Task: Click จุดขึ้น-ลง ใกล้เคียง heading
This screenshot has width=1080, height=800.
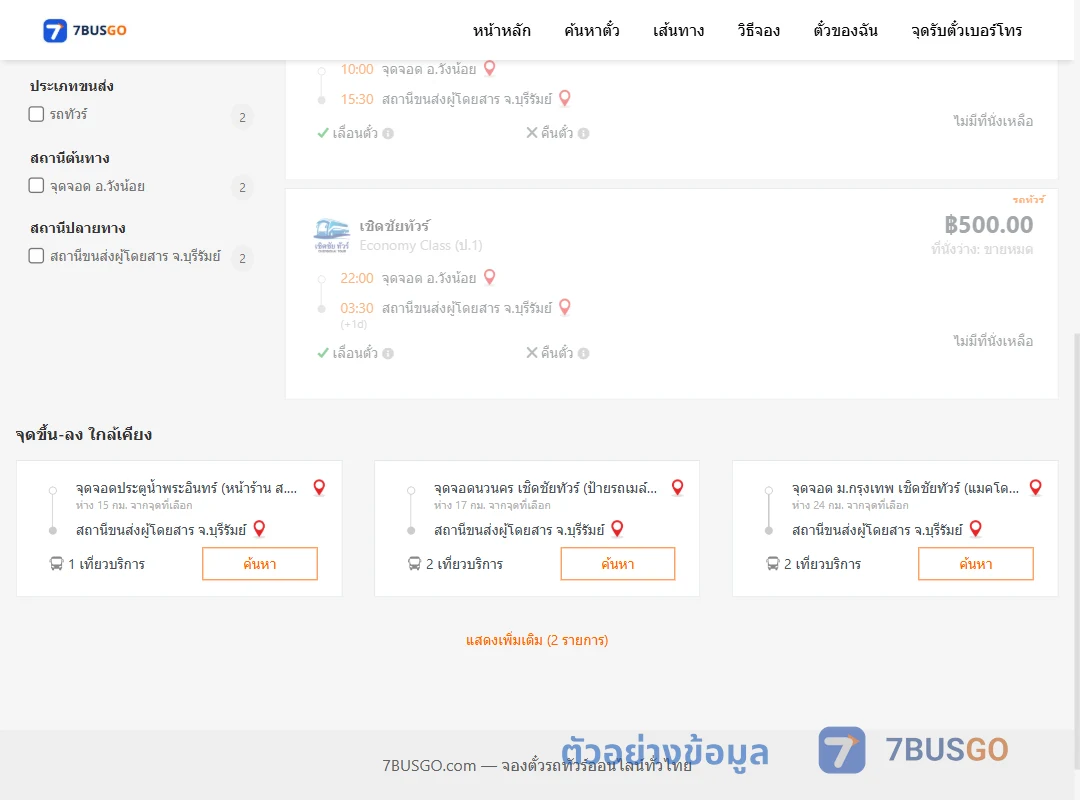Action: coord(84,435)
